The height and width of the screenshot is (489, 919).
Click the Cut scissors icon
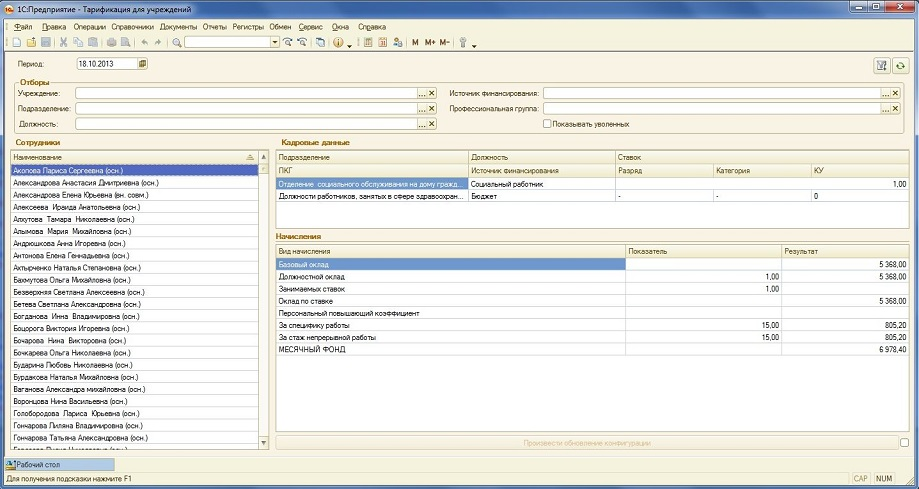[x=64, y=42]
